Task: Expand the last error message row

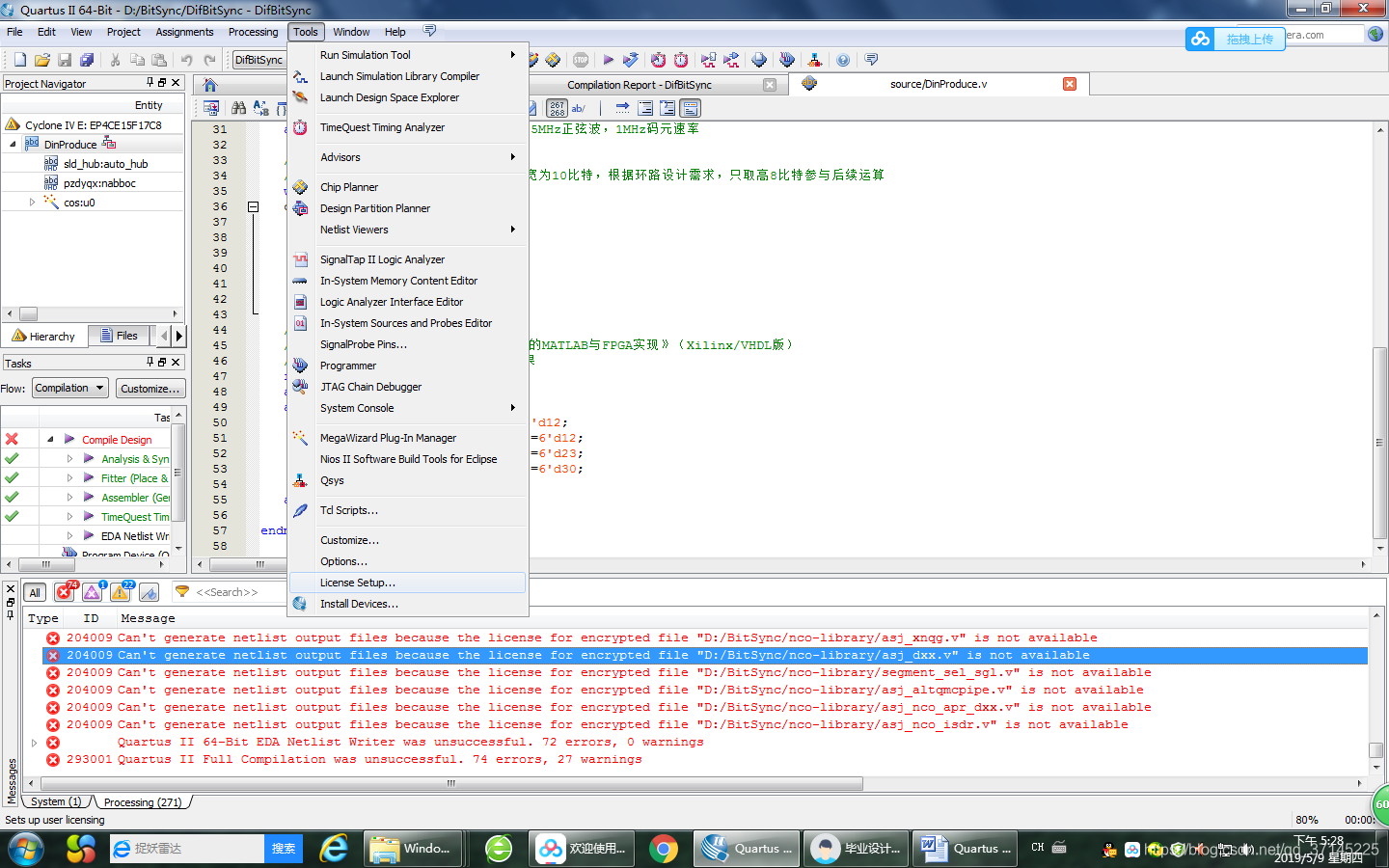Action: pyautogui.click(x=35, y=743)
